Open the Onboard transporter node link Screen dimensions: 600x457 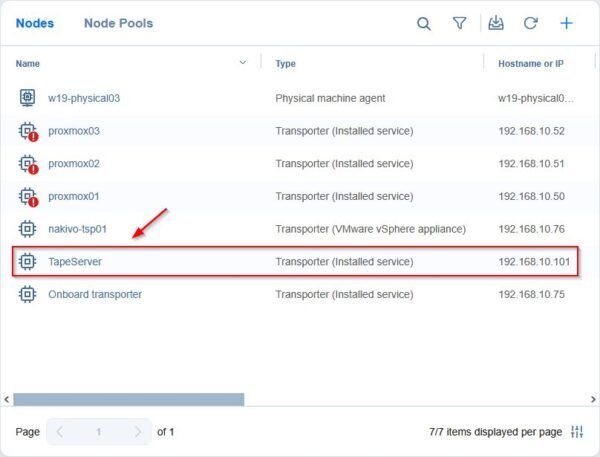pyautogui.click(x=95, y=294)
